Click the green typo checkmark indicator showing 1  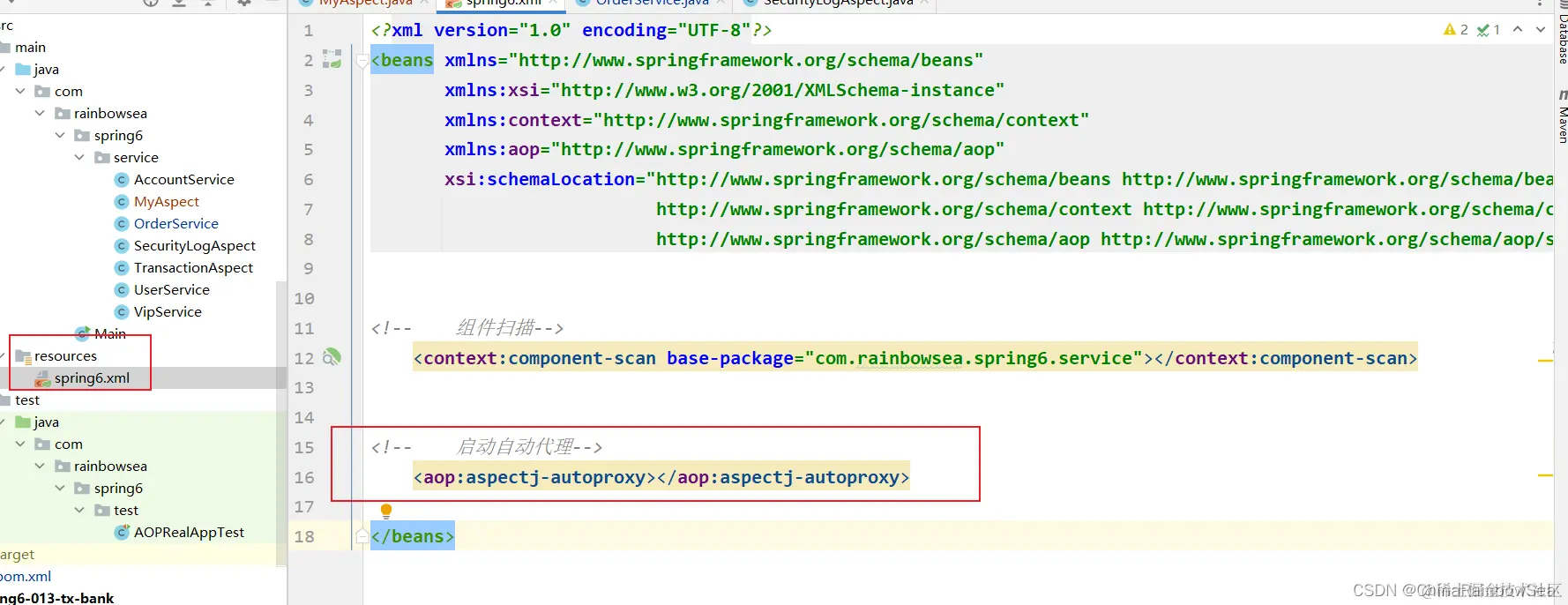point(1489,30)
